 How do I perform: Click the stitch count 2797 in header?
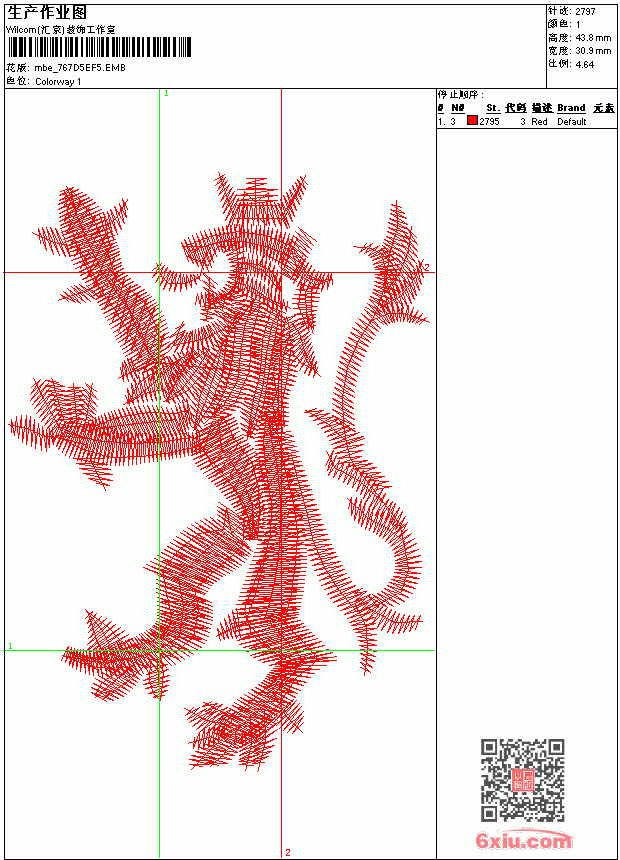pyautogui.click(x=585, y=12)
